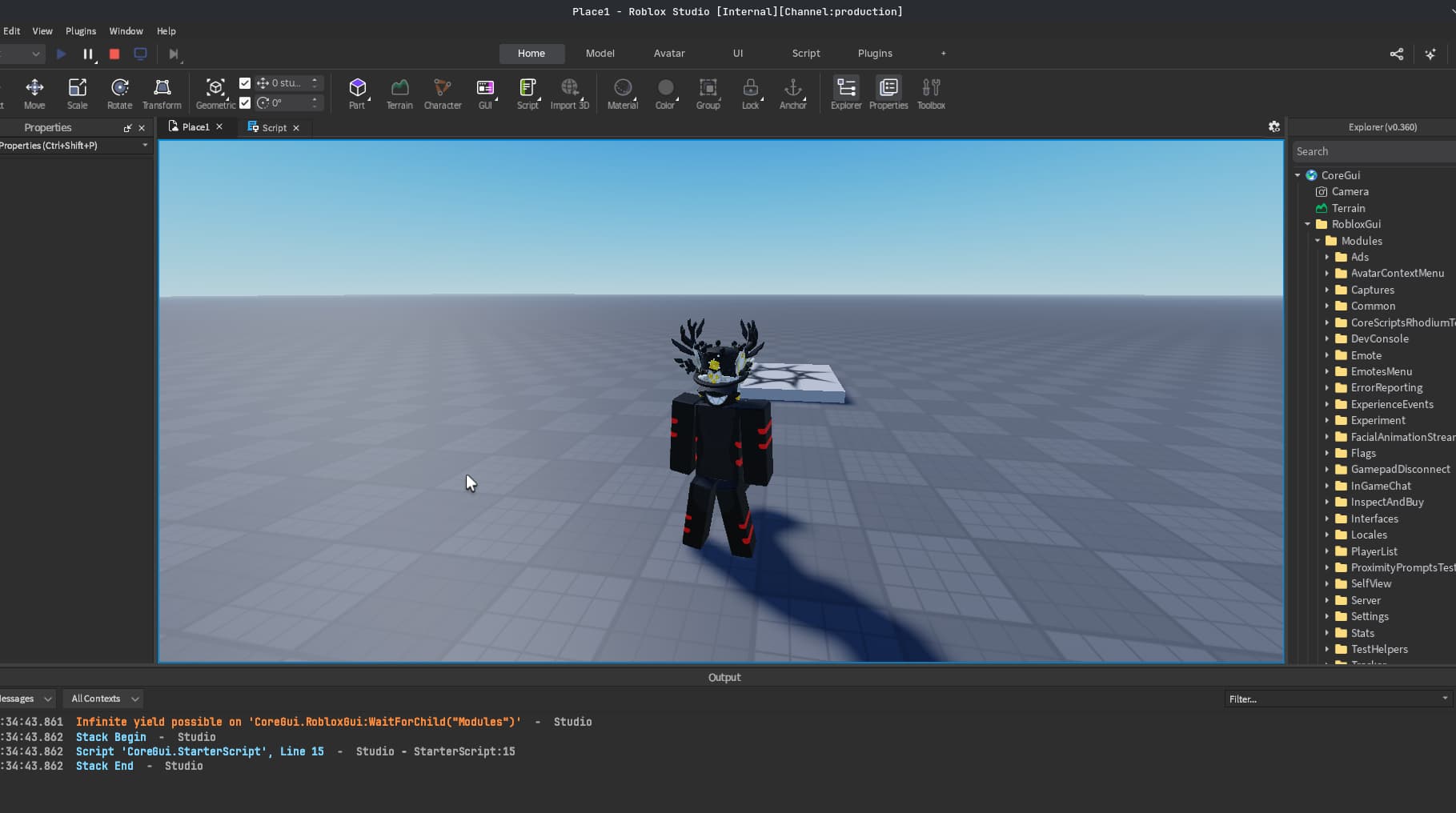Open the Plugins menu
This screenshot has height=813, width=1456.
pos(80,31)
